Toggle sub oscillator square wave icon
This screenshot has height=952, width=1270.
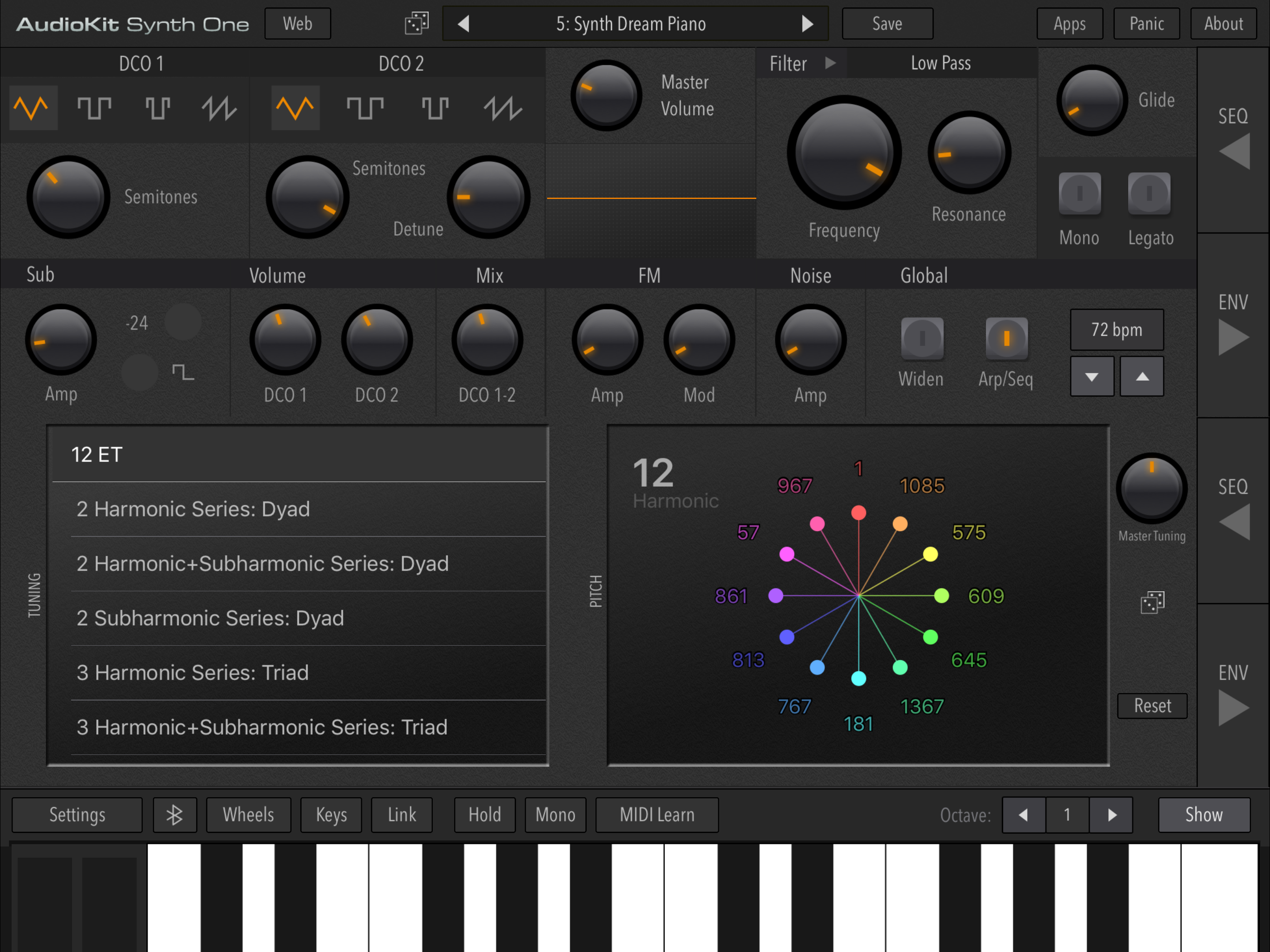tap(140, 372)
